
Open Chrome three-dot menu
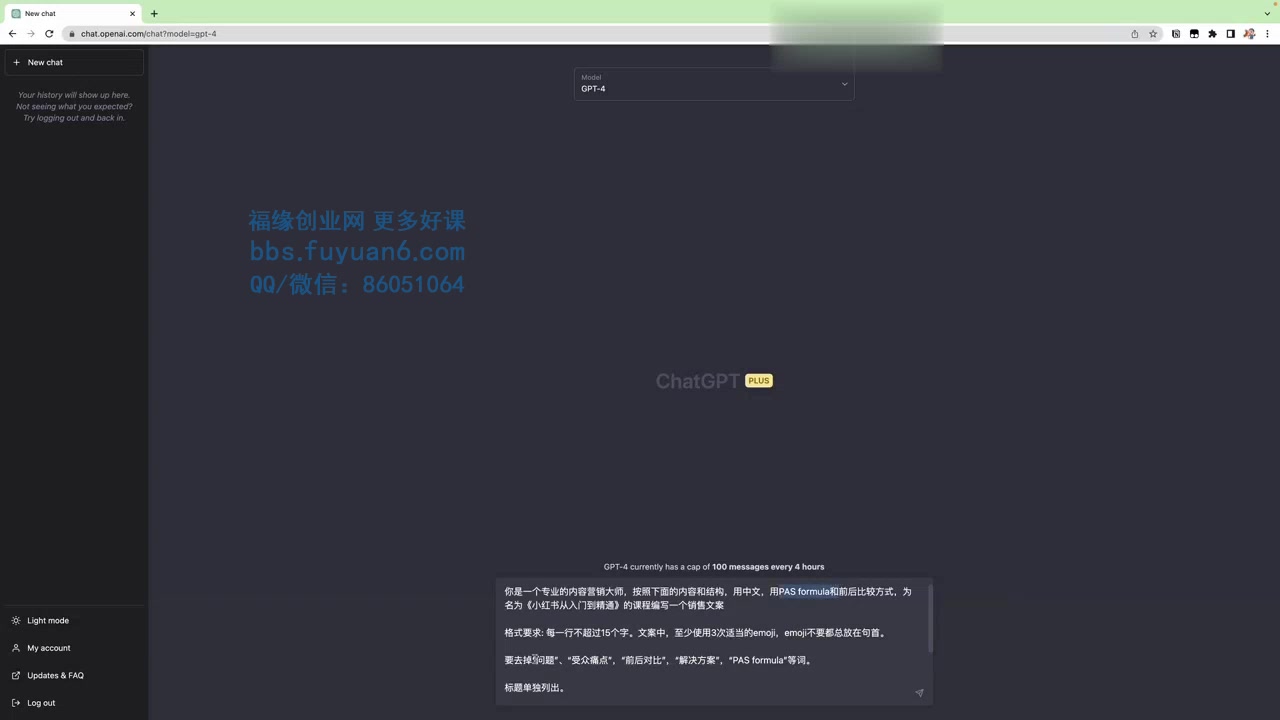1267,34
